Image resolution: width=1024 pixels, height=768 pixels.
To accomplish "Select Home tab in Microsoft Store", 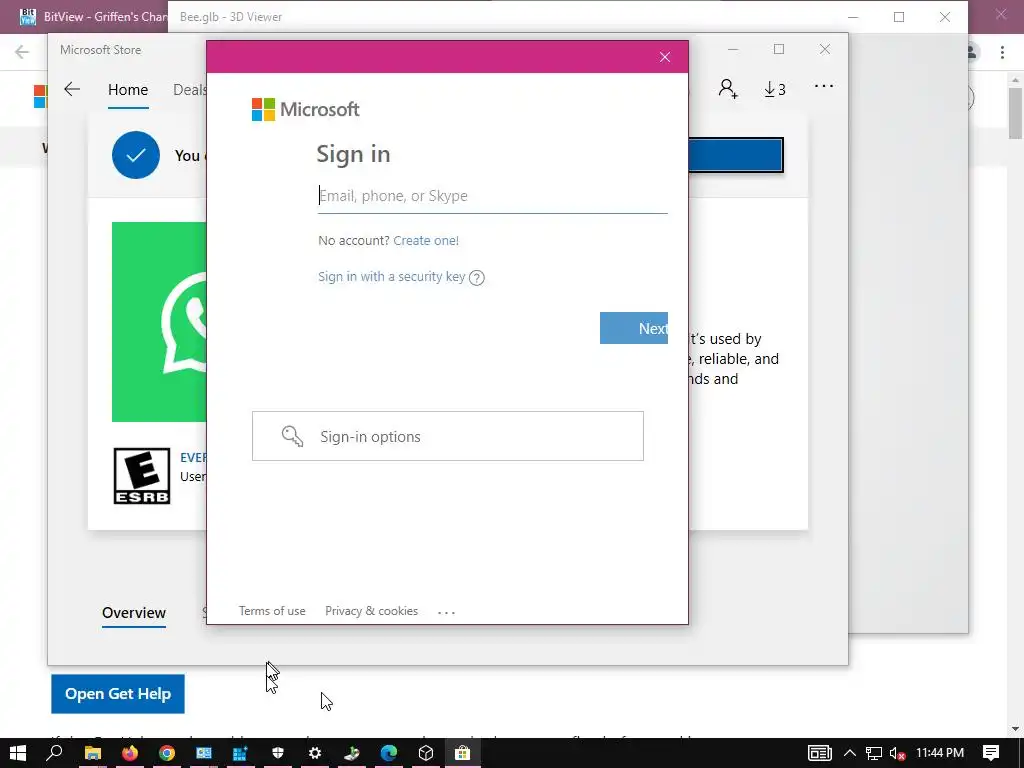I will 128,89.
